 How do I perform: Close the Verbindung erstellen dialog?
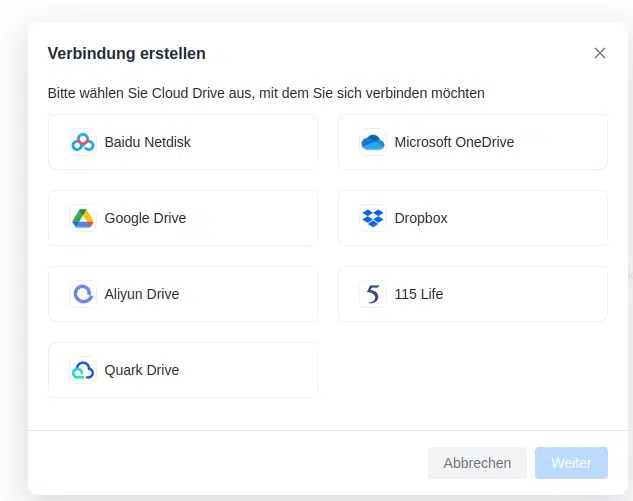pyautogui.click(x=600, y=53)
